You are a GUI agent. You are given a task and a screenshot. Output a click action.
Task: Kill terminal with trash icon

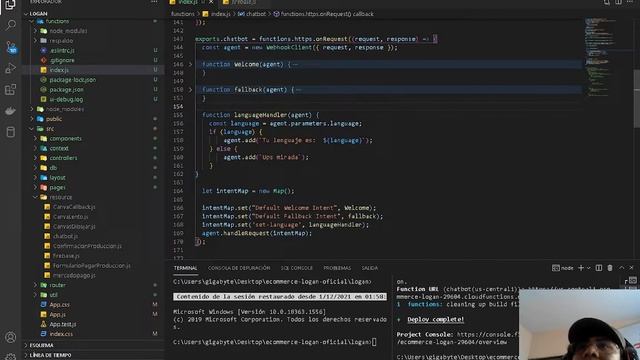click(610, 268)
